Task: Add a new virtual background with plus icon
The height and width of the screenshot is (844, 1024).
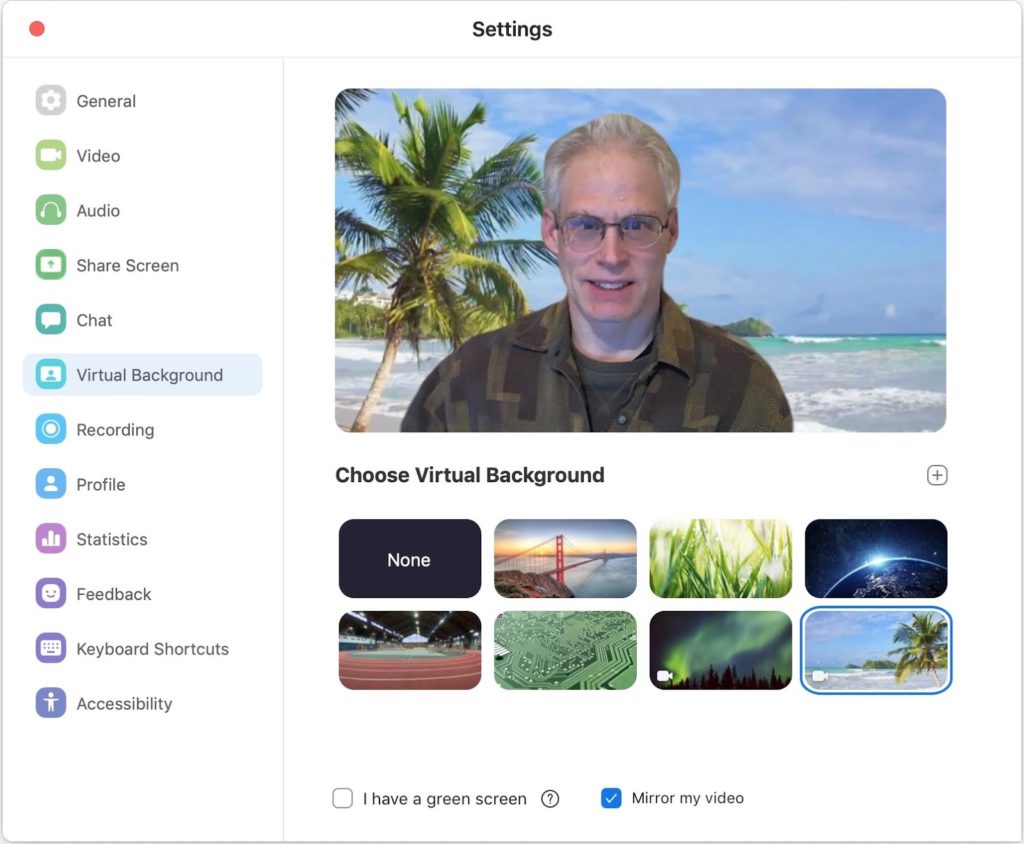Action: coord(937,475)
